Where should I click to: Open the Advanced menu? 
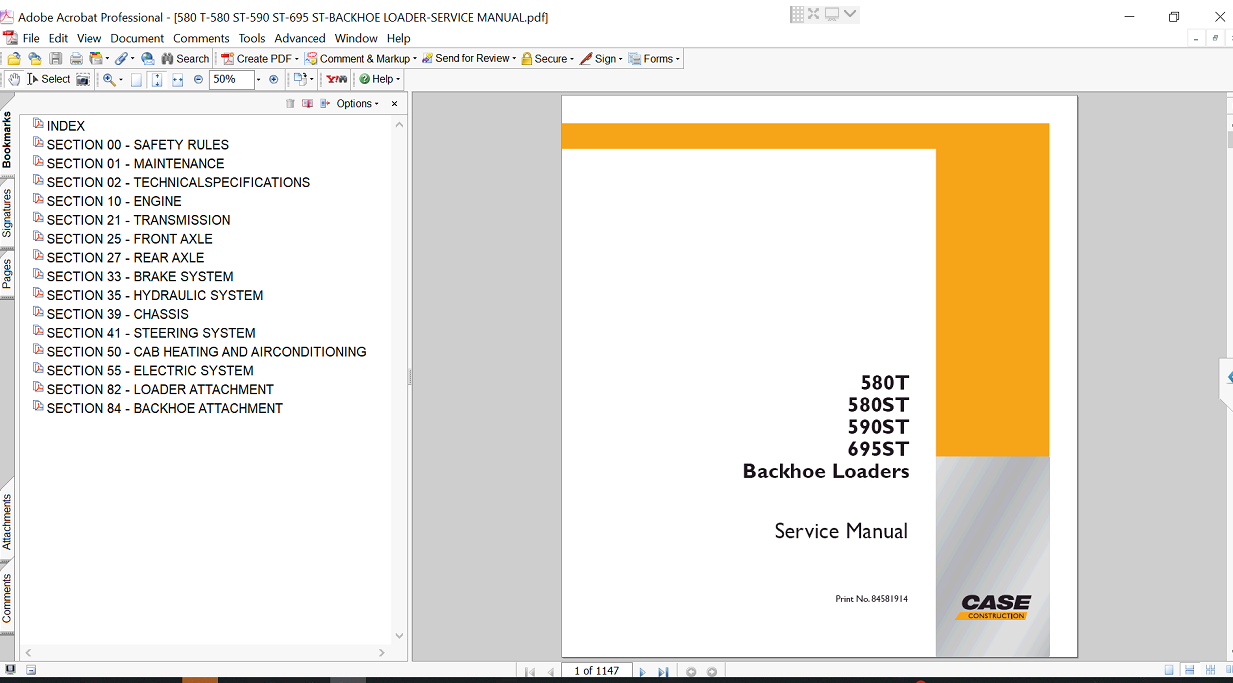(300, 38)
